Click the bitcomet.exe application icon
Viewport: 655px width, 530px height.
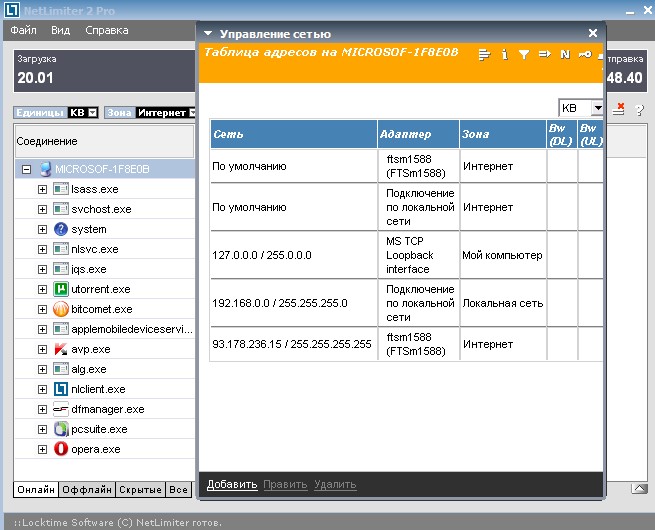pyautogui.click(x=61, y=309)
